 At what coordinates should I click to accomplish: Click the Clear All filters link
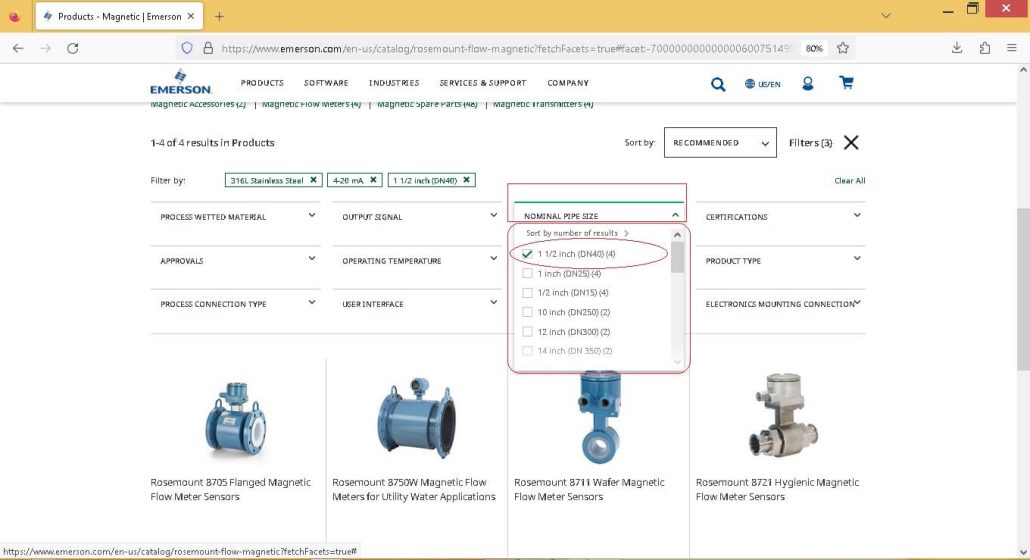pos(849,181)
